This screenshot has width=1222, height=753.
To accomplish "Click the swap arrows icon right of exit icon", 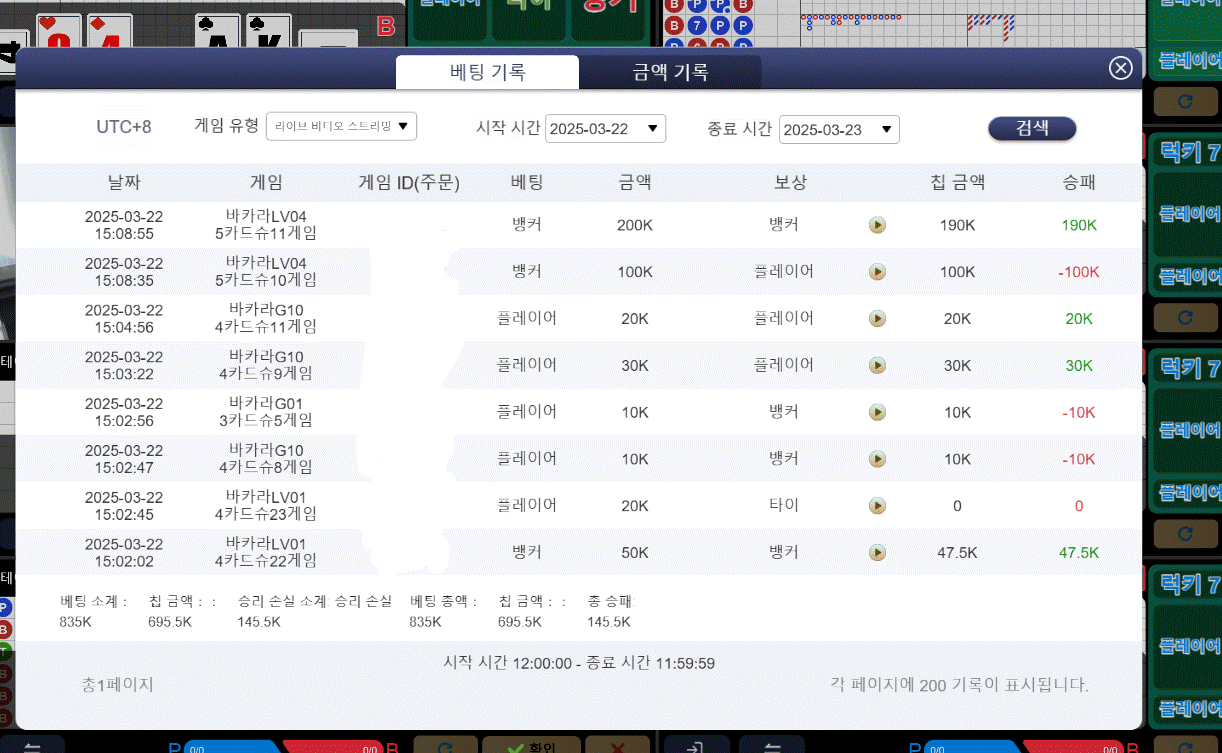I will [x=771, y=746].
